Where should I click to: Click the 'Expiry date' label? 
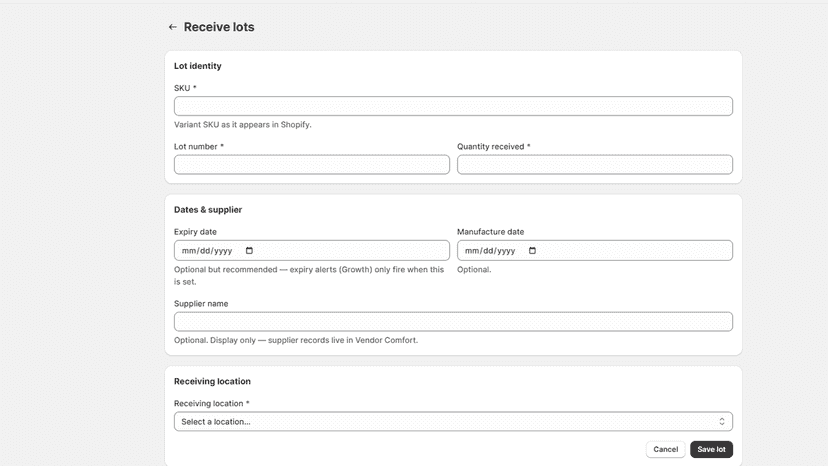click(195, 232)
